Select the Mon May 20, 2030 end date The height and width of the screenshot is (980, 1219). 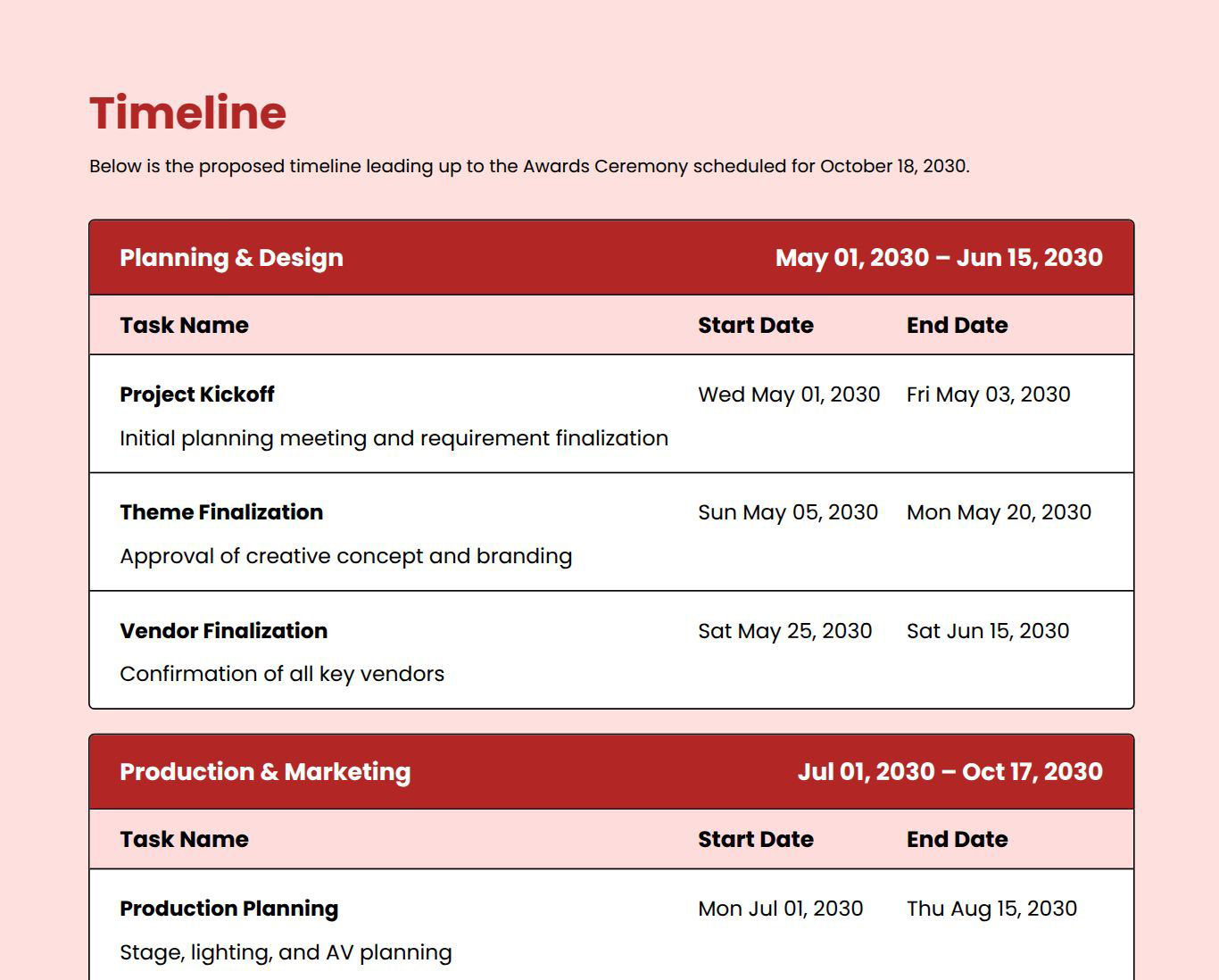[x=999, y=512]
